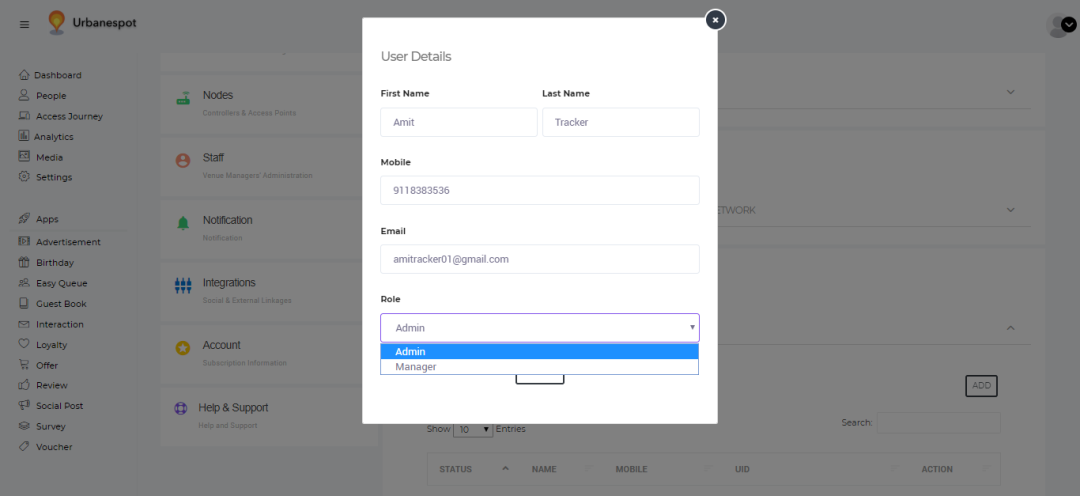This screenshot has width=1080, height=496.
Task: Click the Easy Queue icon
Action: pos(24,283)
